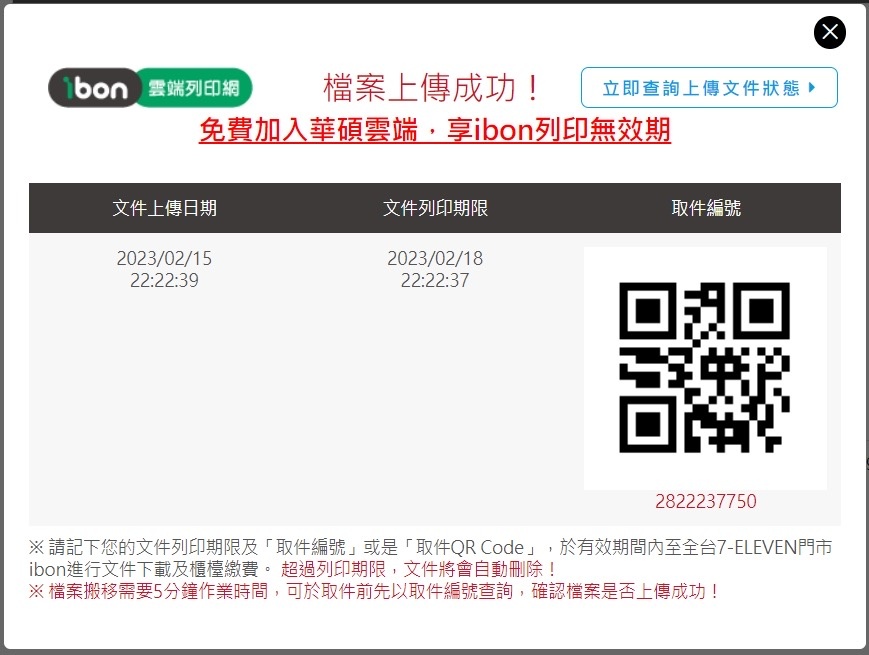Click the green 雲端列印網 badge
This screenshot has height=655, width=869.
click(x=194, y=88)
